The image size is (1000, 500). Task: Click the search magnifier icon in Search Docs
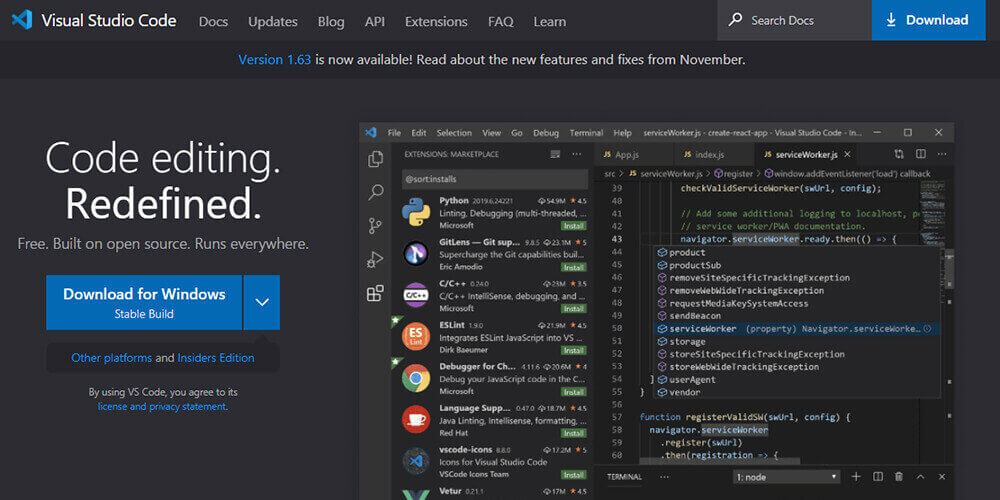click(735, 20)
